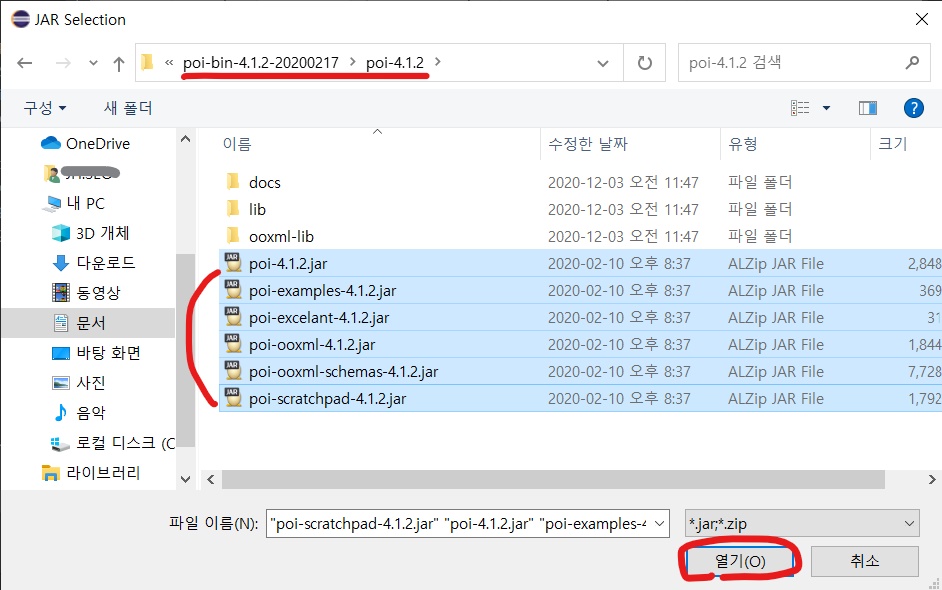Screen dimensions: 942x590
Task: Select the ooxml-lib folder
Action: (281, 236)
